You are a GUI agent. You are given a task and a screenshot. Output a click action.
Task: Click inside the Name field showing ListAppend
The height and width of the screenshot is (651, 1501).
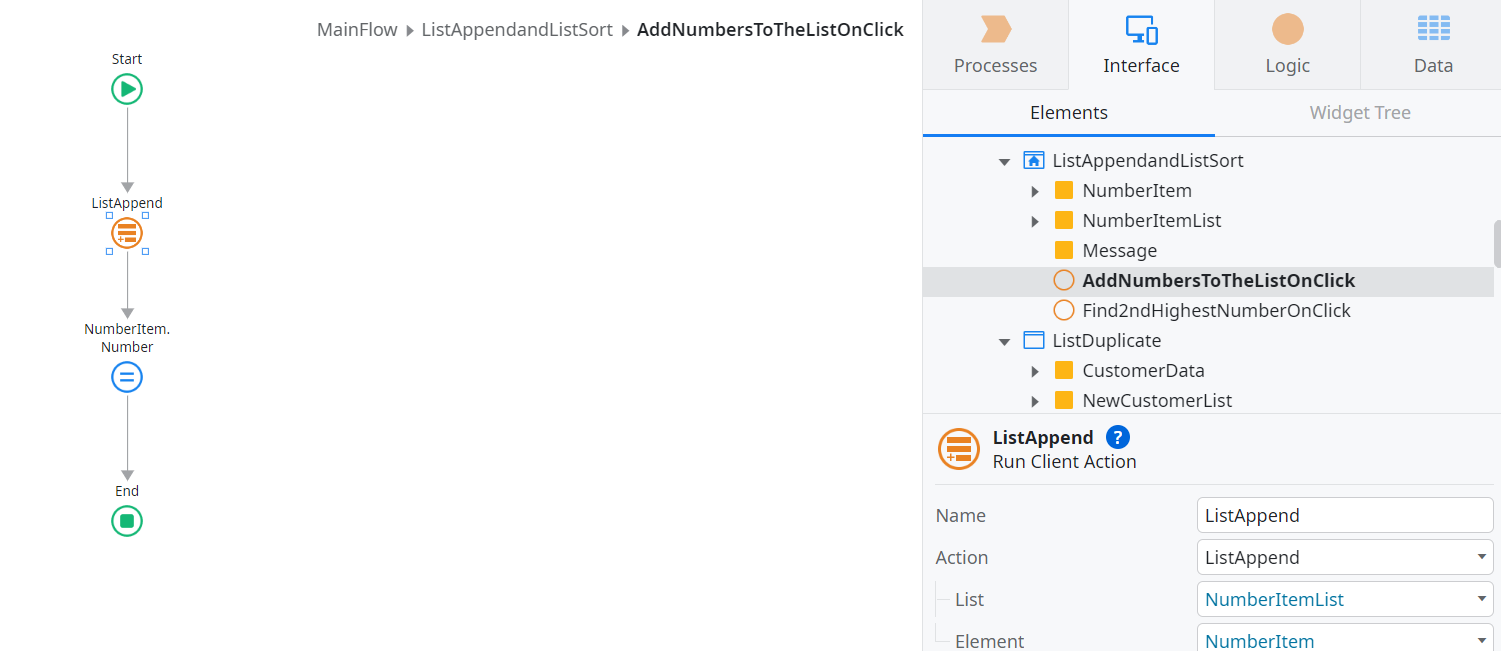1344,515
